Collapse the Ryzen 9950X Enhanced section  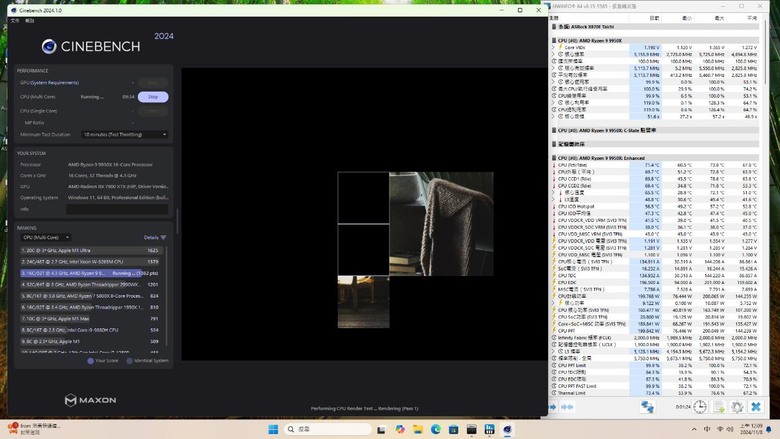554,158
